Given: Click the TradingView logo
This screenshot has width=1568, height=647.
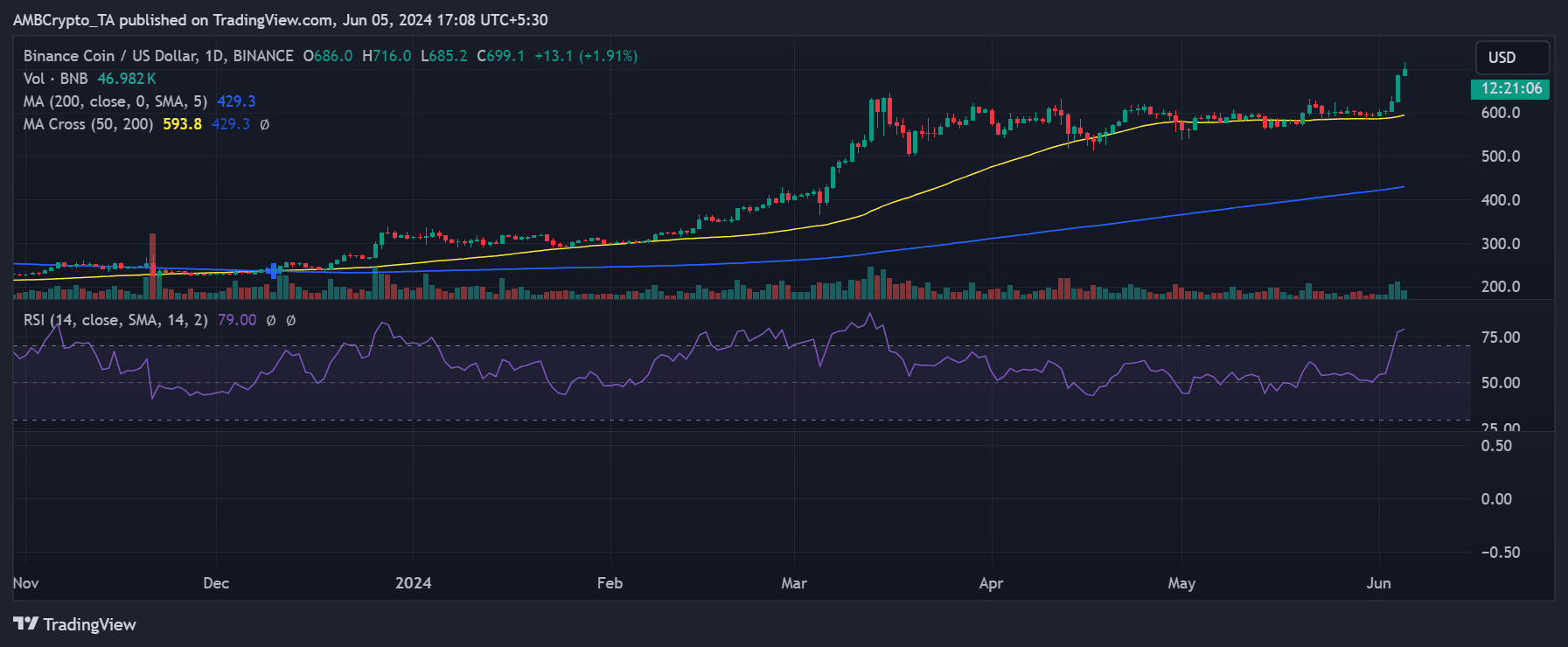Looking at the screenshot, I should tap(75, 624).
